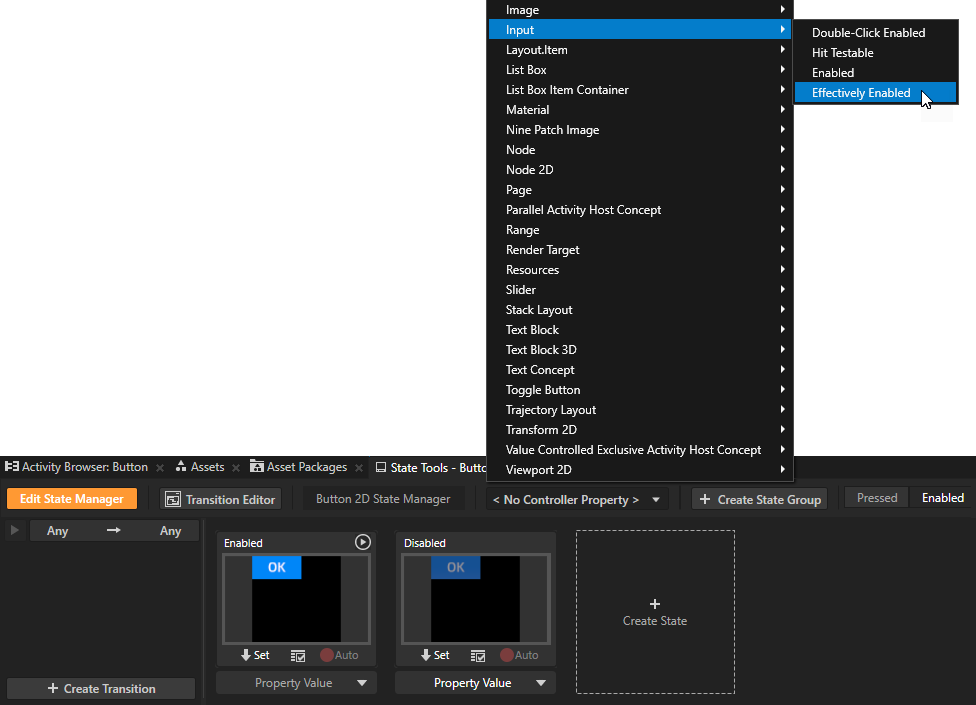Screen dimensions: 976x705
Task: Click the Create State placeholder area
Action: pos(655,611)
